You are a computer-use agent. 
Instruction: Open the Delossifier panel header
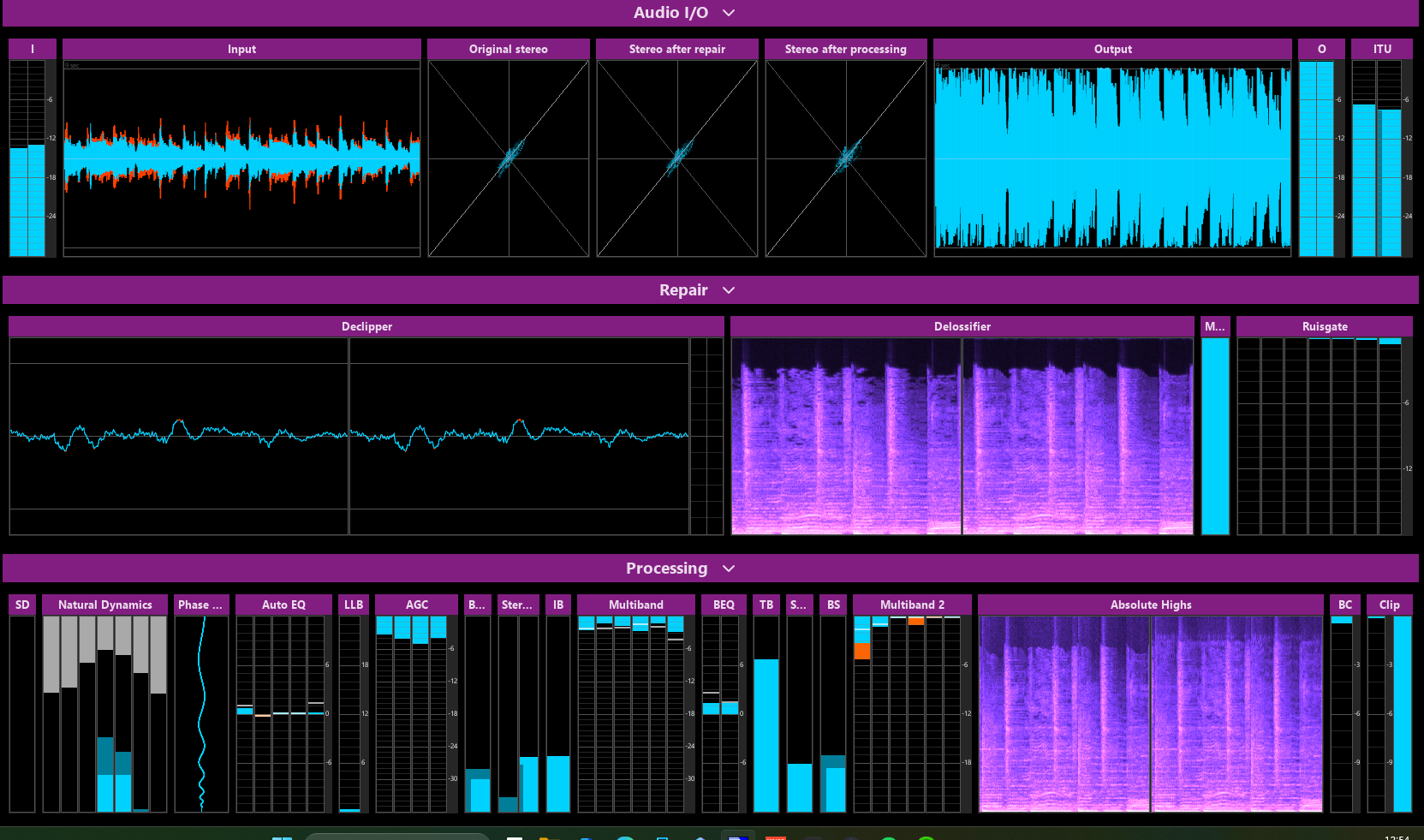point(962,326)
